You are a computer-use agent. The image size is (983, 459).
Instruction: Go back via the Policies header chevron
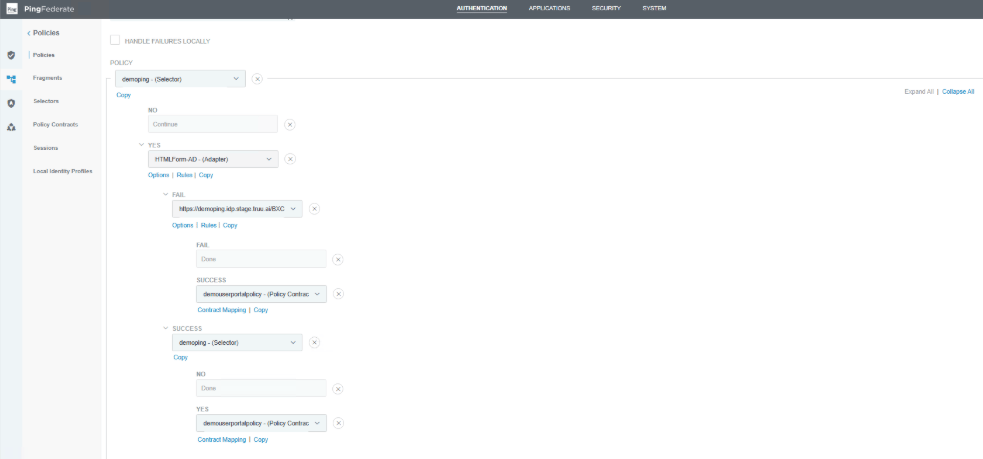click(29, 33)
